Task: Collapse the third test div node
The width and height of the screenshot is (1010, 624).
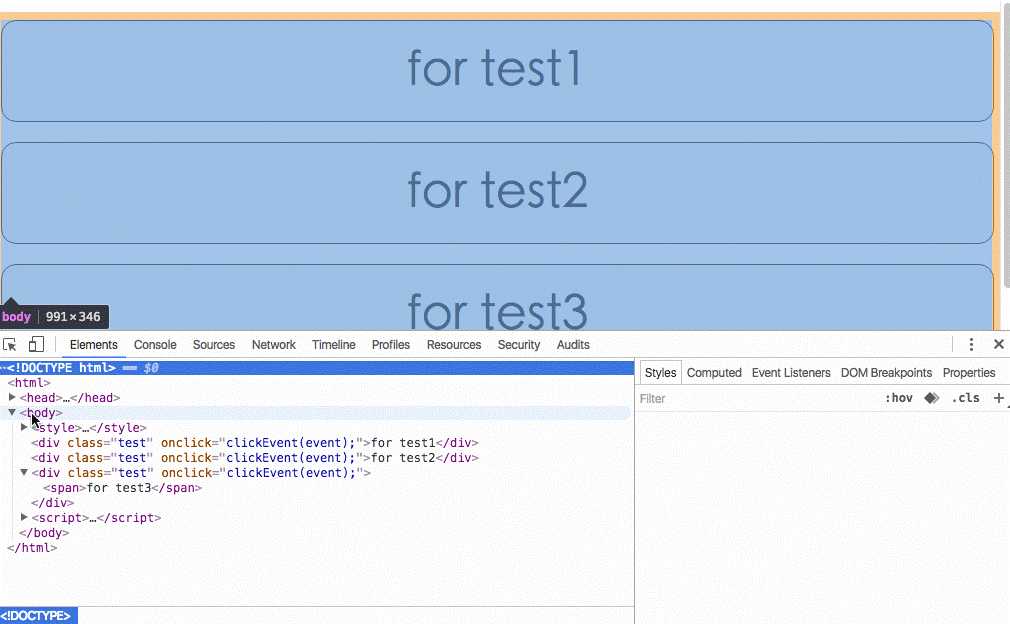Action: [24, 472]
